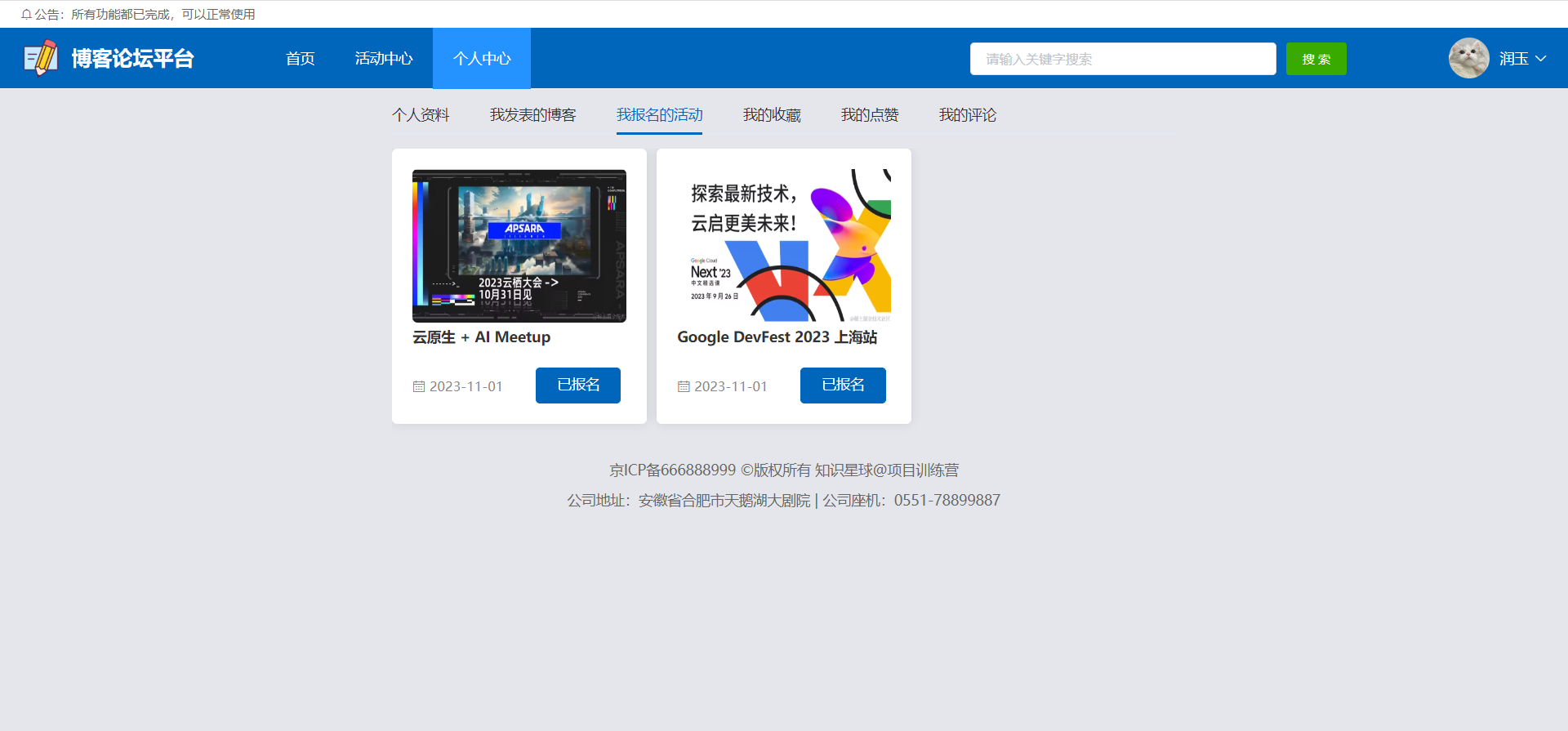Click the 2023-11-01 date on Meetup card
Viewport: 1568px width, 731px height.
(x=466, y=386)
